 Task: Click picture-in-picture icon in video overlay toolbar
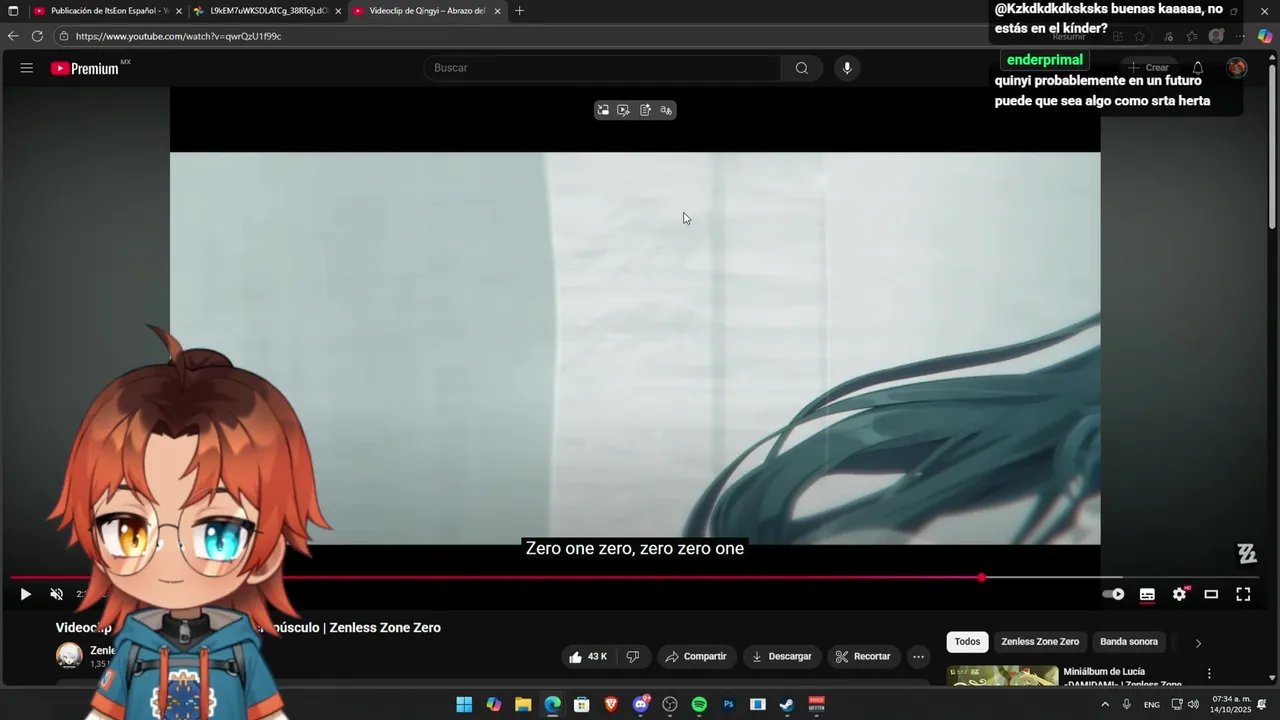tap(603, 110)
